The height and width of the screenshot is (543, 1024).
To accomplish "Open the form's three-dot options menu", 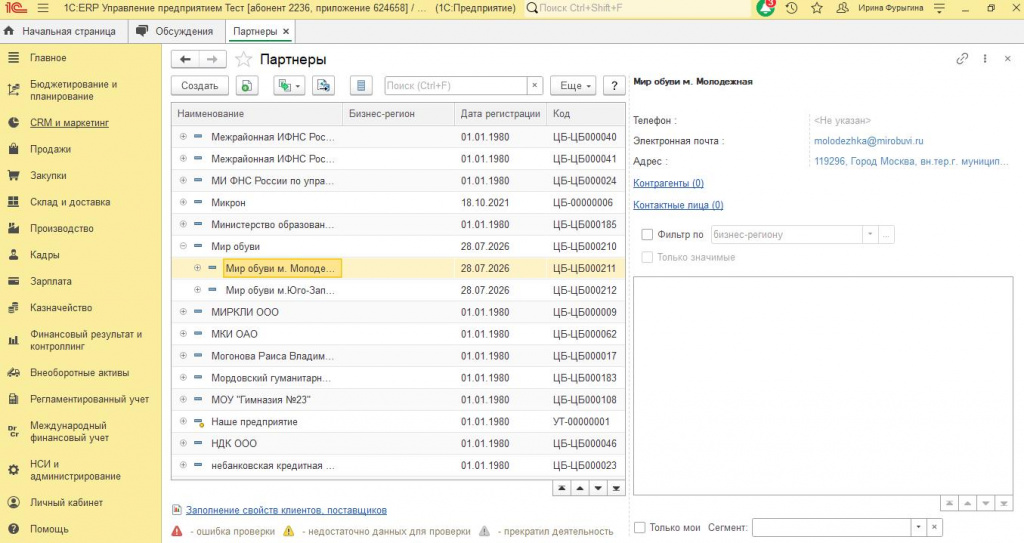I will click(985, 59).
